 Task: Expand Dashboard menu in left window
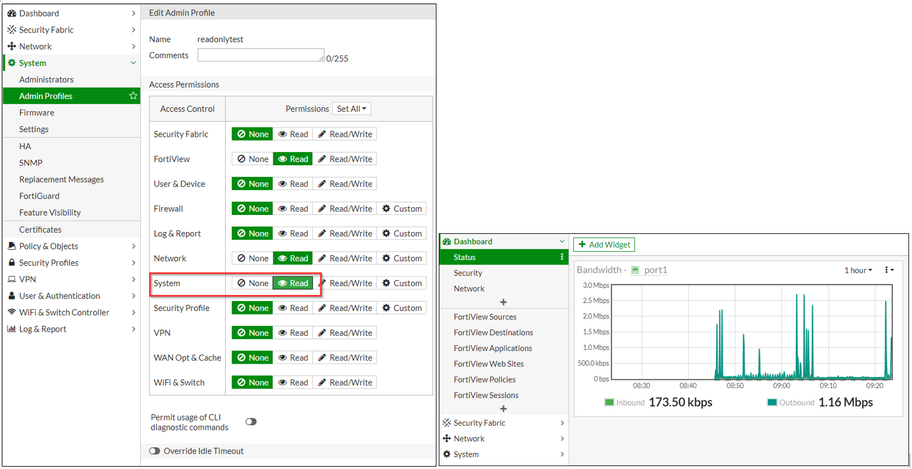[133, 13]
